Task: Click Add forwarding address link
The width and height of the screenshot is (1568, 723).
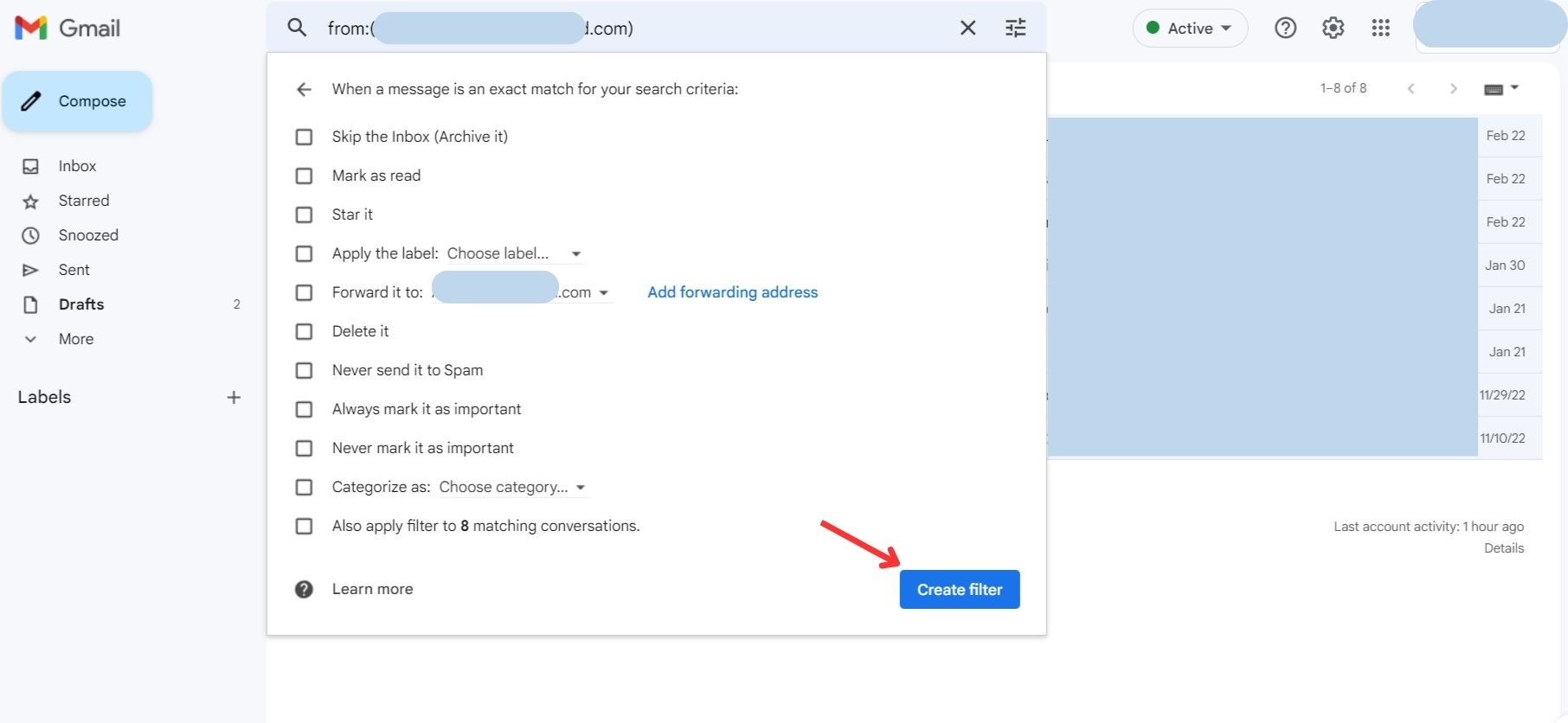Action: (733, 292)
